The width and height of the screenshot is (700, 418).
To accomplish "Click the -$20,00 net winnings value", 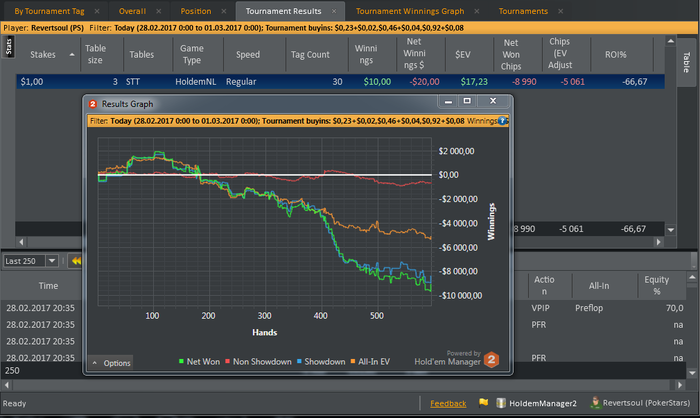I will pyautogui.click(x=424, y=82).
